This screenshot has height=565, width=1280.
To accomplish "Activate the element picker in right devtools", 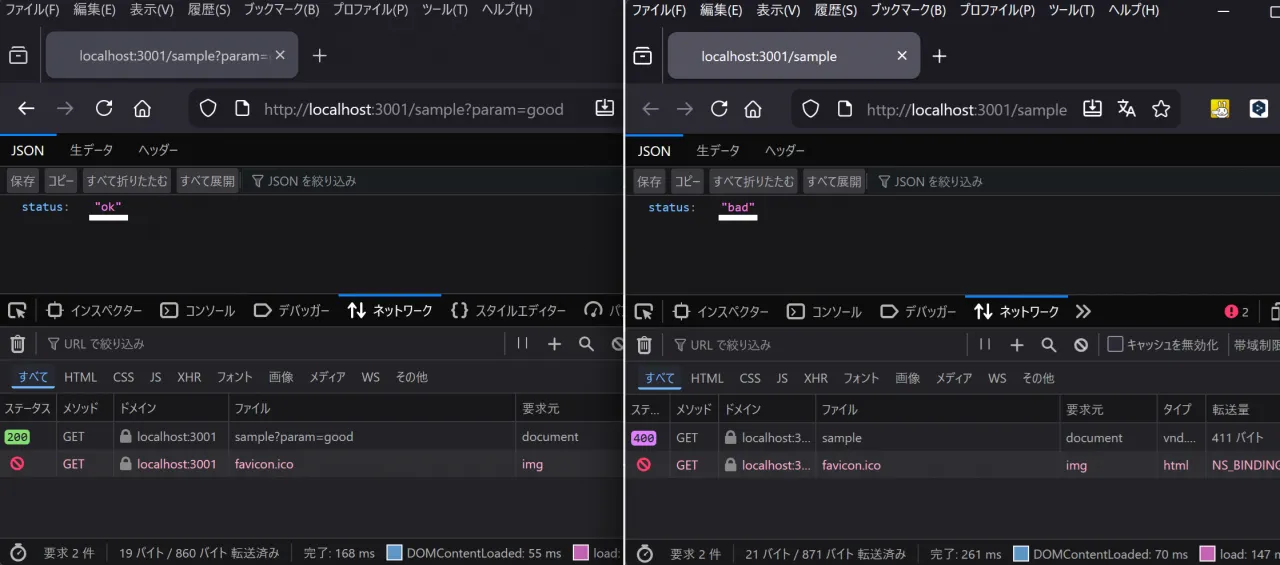I will coord(644,311).
